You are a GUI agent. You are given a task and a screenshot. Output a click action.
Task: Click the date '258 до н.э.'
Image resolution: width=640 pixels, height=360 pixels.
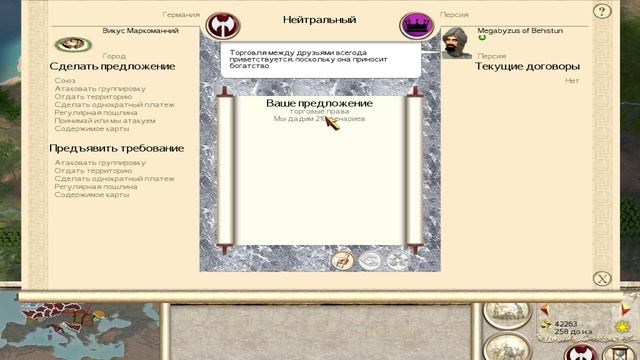coord(573,331)
